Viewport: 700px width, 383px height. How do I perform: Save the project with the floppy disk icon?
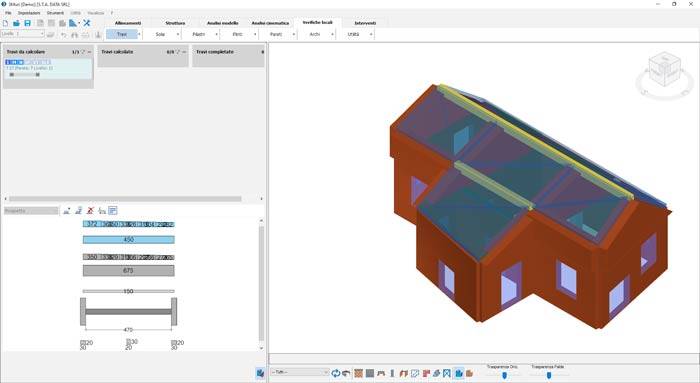28,23
